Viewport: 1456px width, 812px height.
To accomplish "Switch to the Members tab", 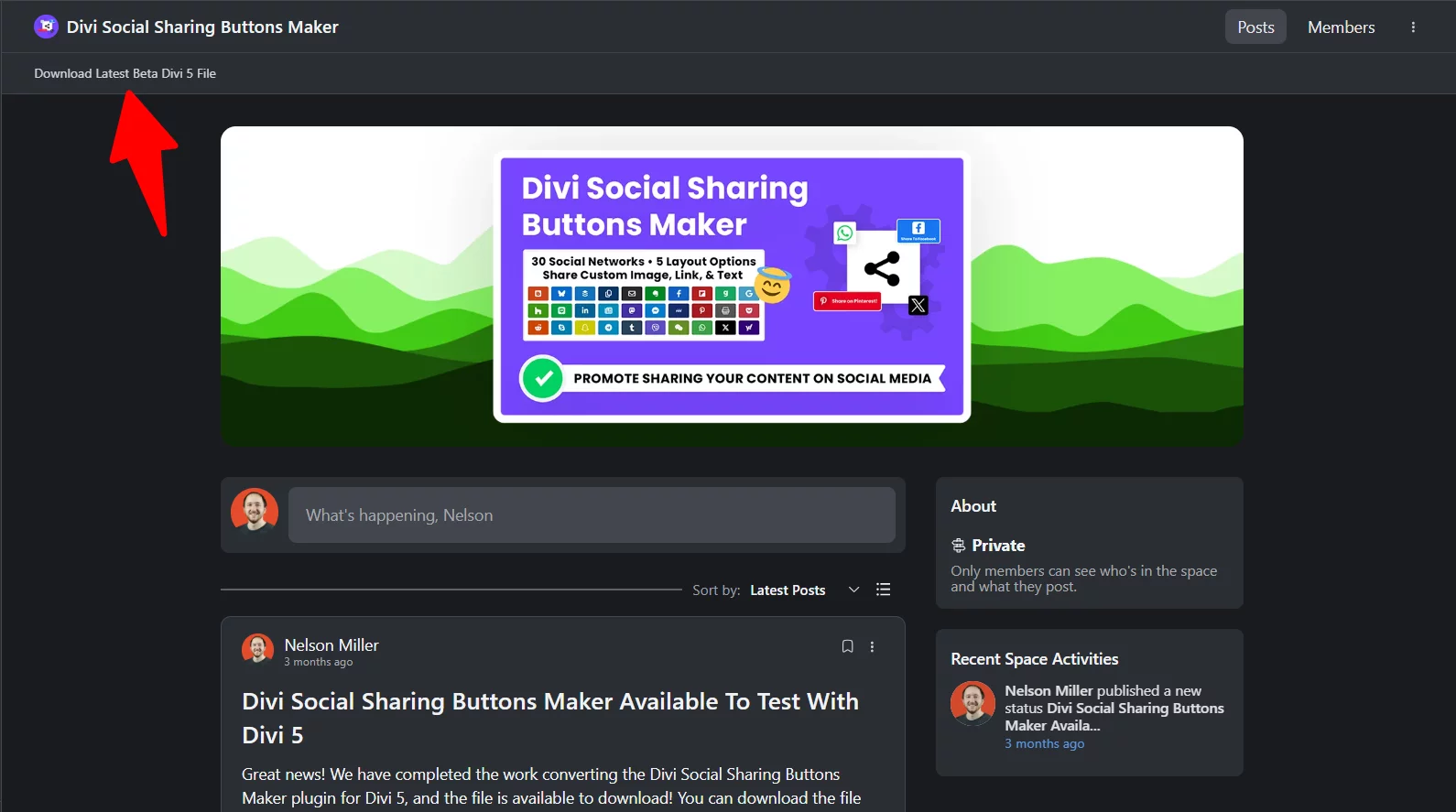I will pos(1341,27).
